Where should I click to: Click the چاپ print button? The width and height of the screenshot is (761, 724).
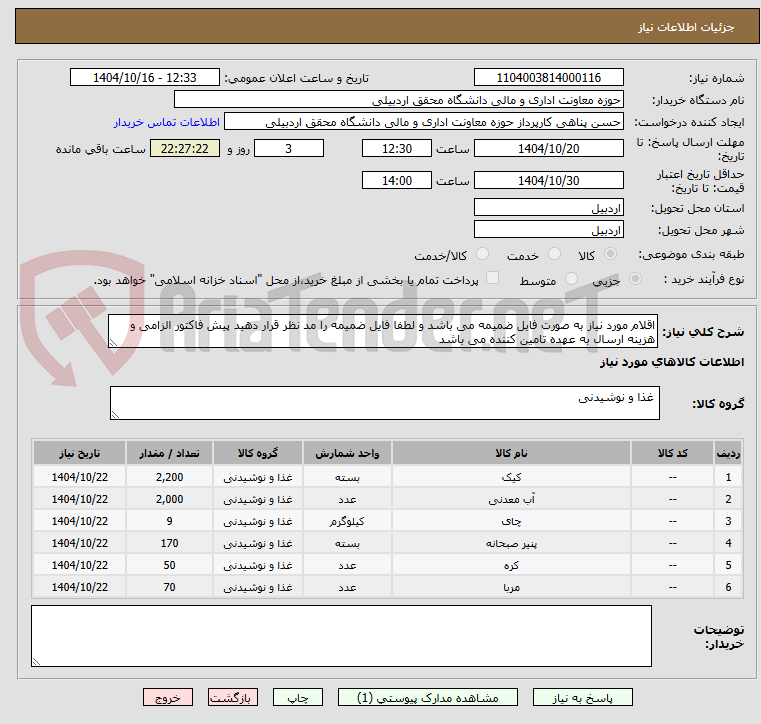point(298,698)
